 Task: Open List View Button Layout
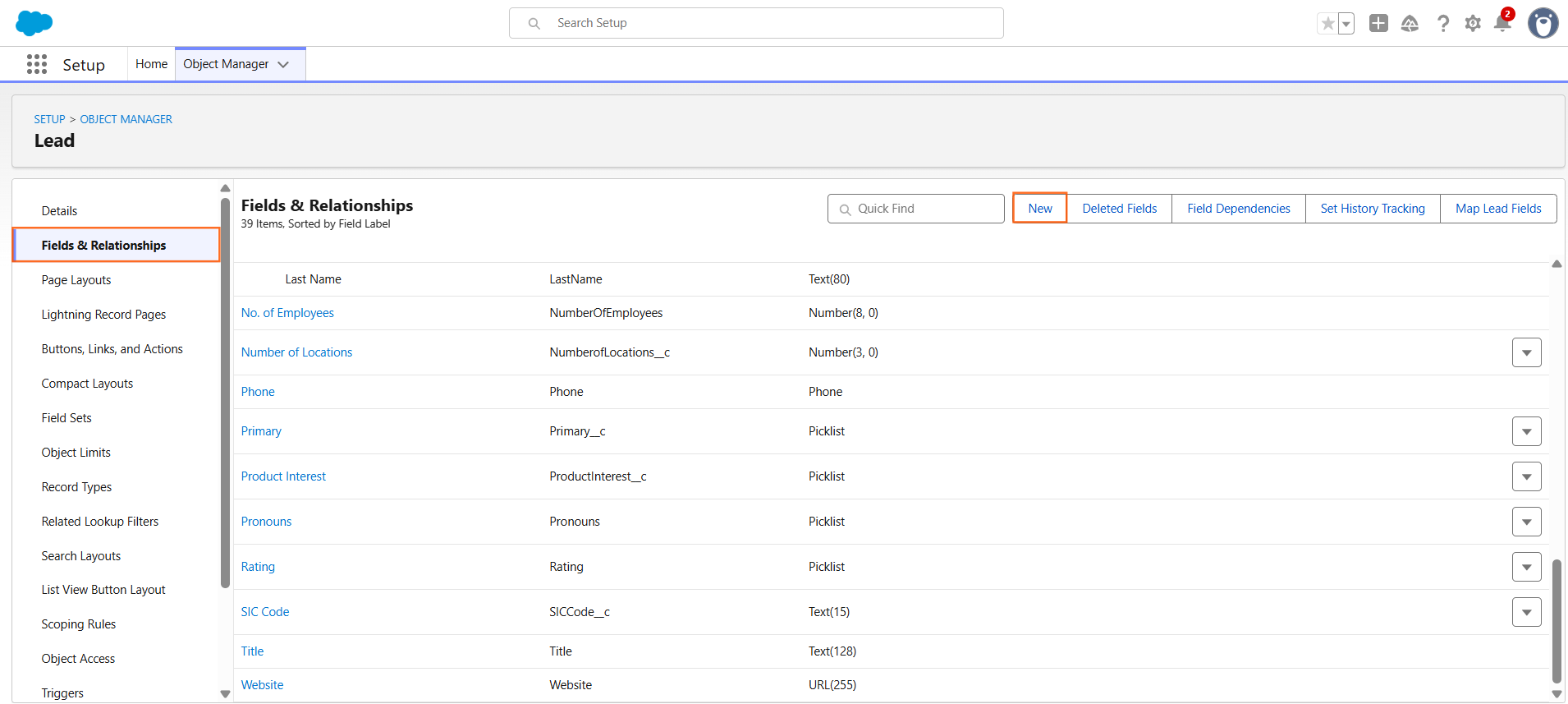tap(103, 590)
